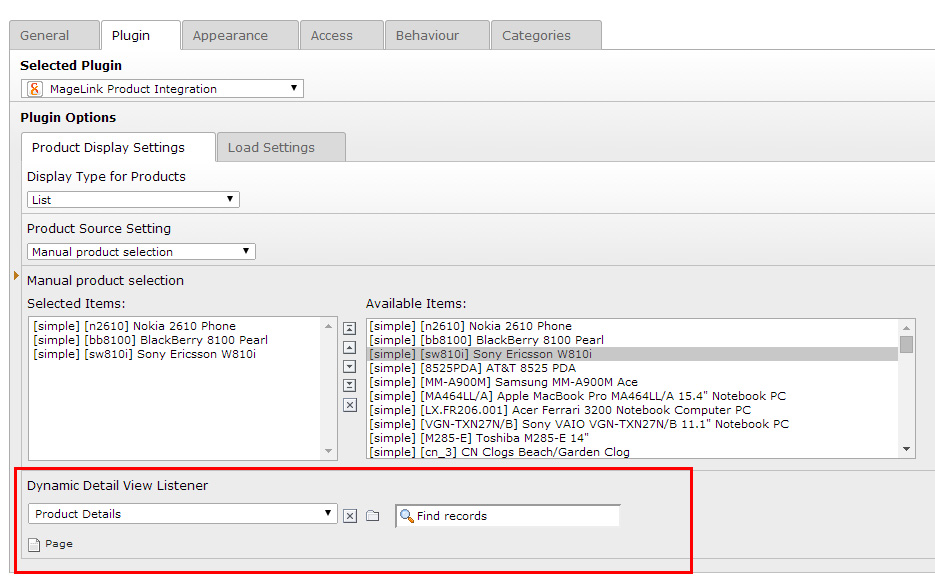Open the Appearance tab
Viewport: 935px width, 585px height.
click(x=230, y=35)
